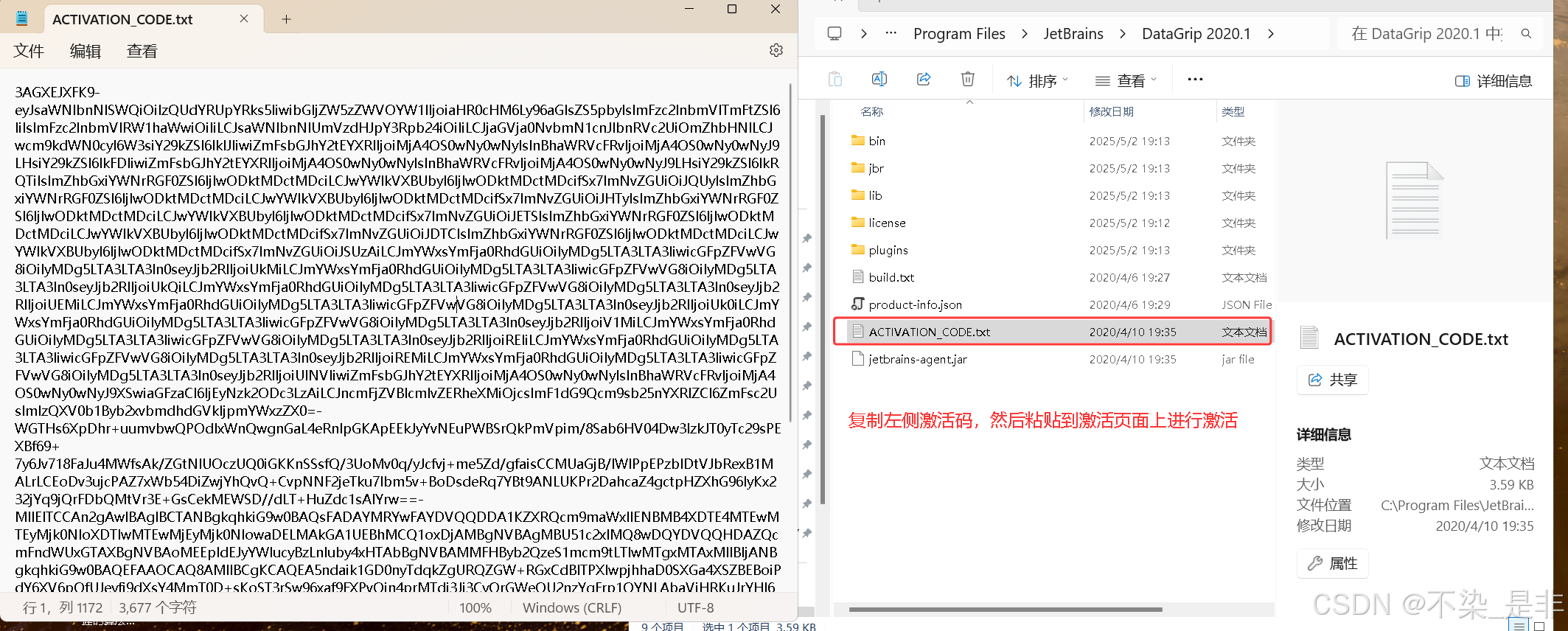1568x631 pixels.
Task: Close the ACTIVATION_CODE.txt Notepad tab
Action: 244,18
